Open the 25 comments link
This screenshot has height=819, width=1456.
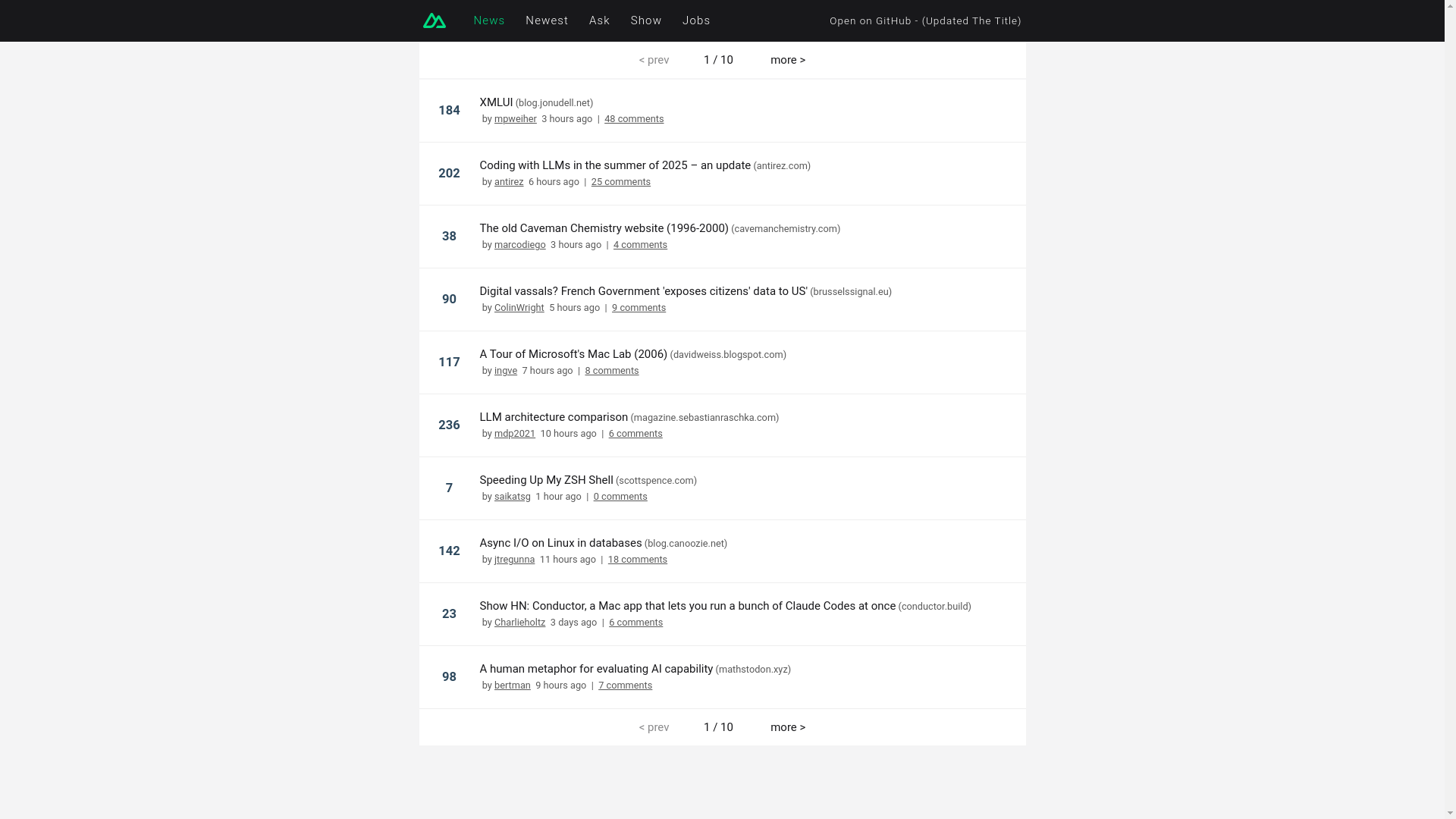click(x=621, y=182)
